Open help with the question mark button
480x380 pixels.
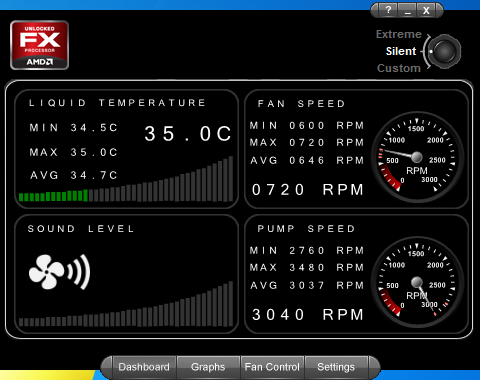click(x=388, y=10)
